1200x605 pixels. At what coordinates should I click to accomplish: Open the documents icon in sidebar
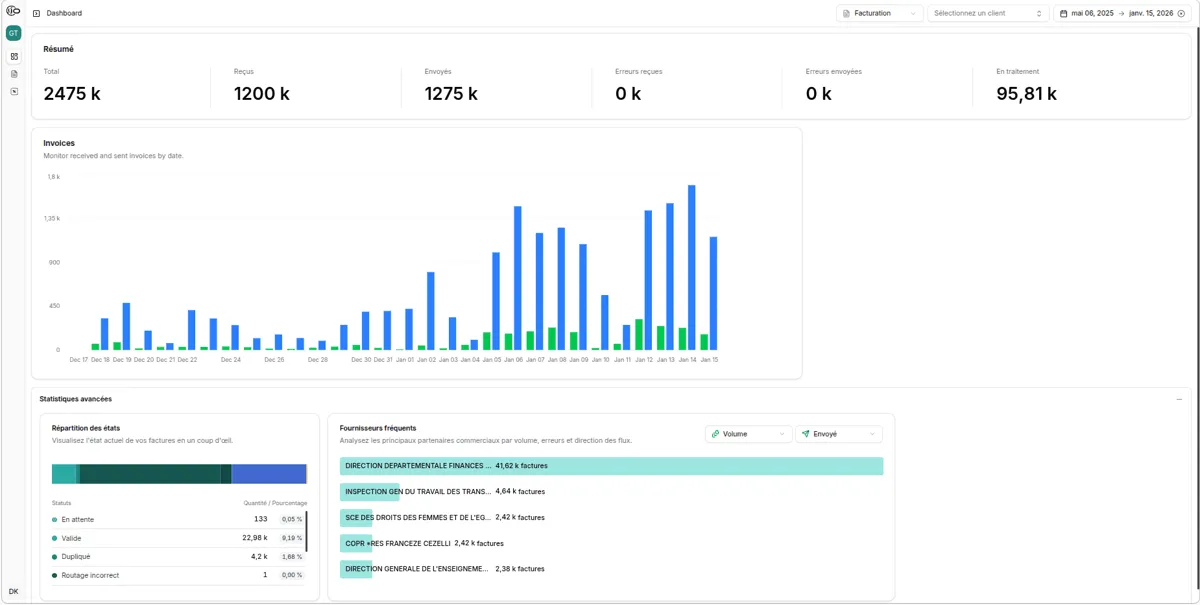click(x=14, y=74)
